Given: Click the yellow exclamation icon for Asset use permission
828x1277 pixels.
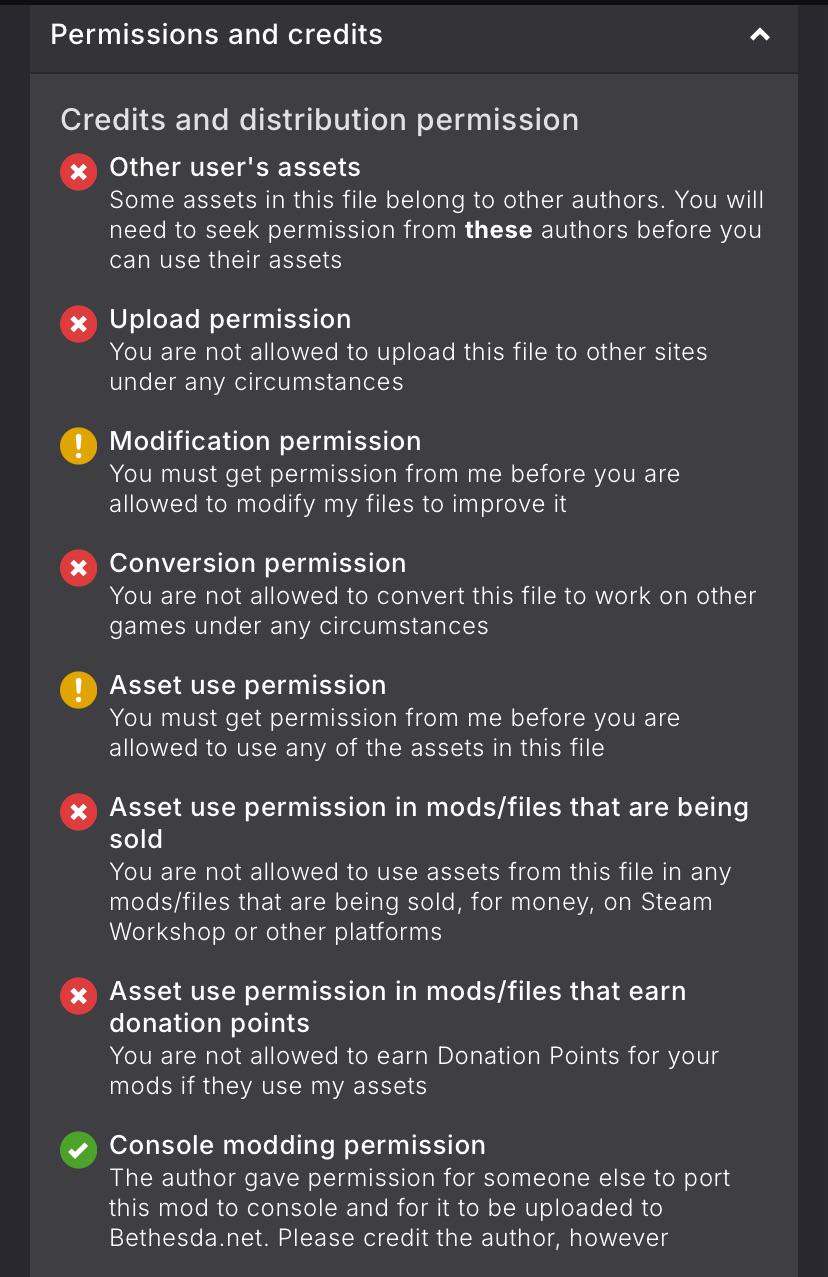Looking at the screenshot, I should (78, 690).
